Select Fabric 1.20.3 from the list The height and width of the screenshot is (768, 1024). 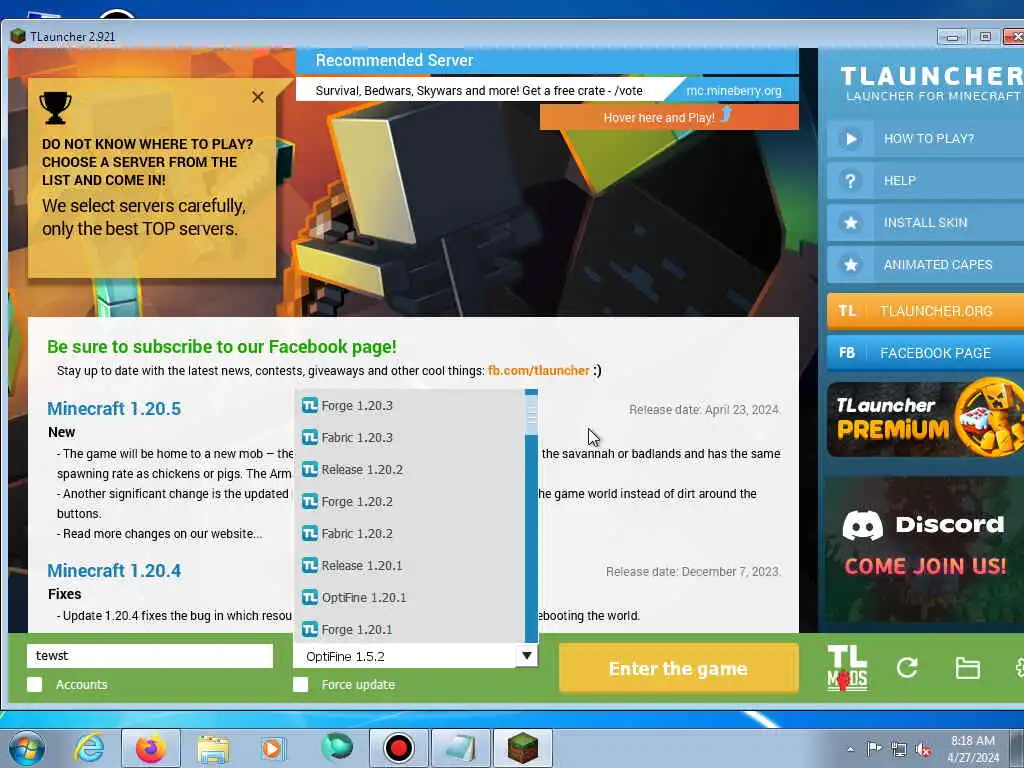coord(409,438)
